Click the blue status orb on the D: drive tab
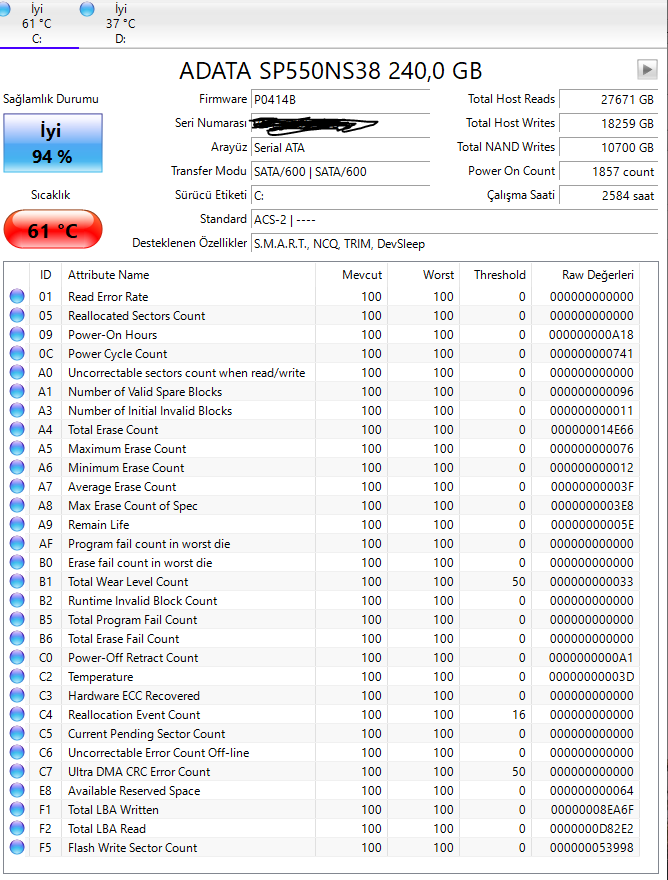The height and width of the screenshot is (880, 668). (87, 9)
